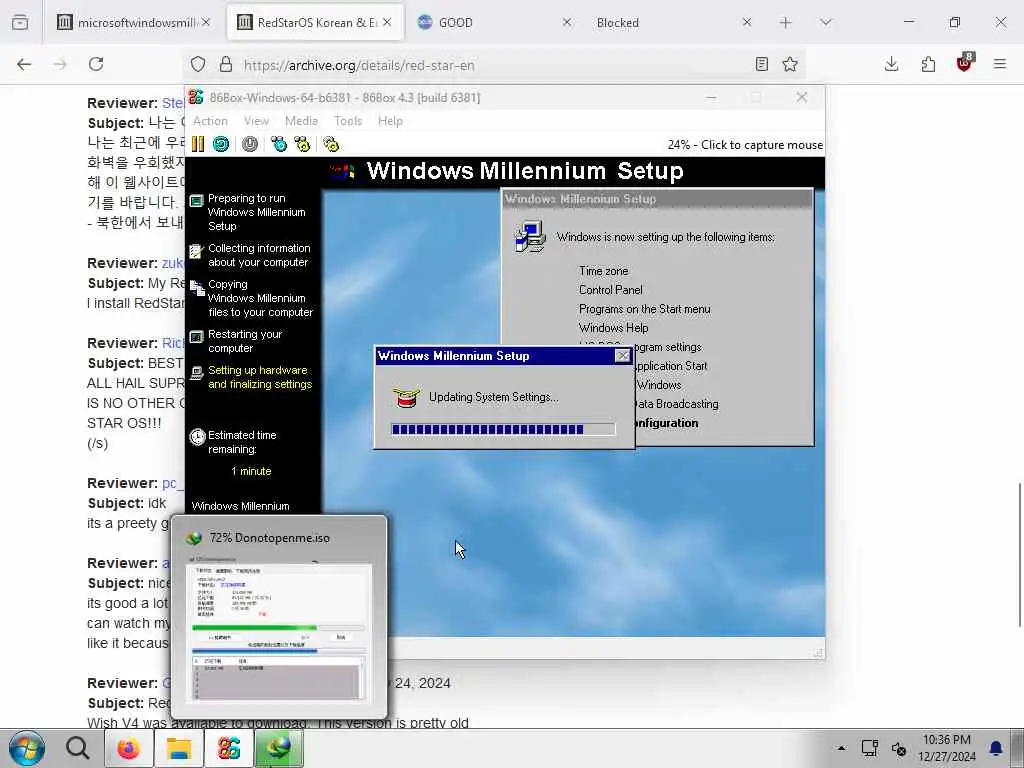The height and width of the screenshot is (768, 1024).
Task: Open the notifications bell in taskbar
Action: coord(996,748)
